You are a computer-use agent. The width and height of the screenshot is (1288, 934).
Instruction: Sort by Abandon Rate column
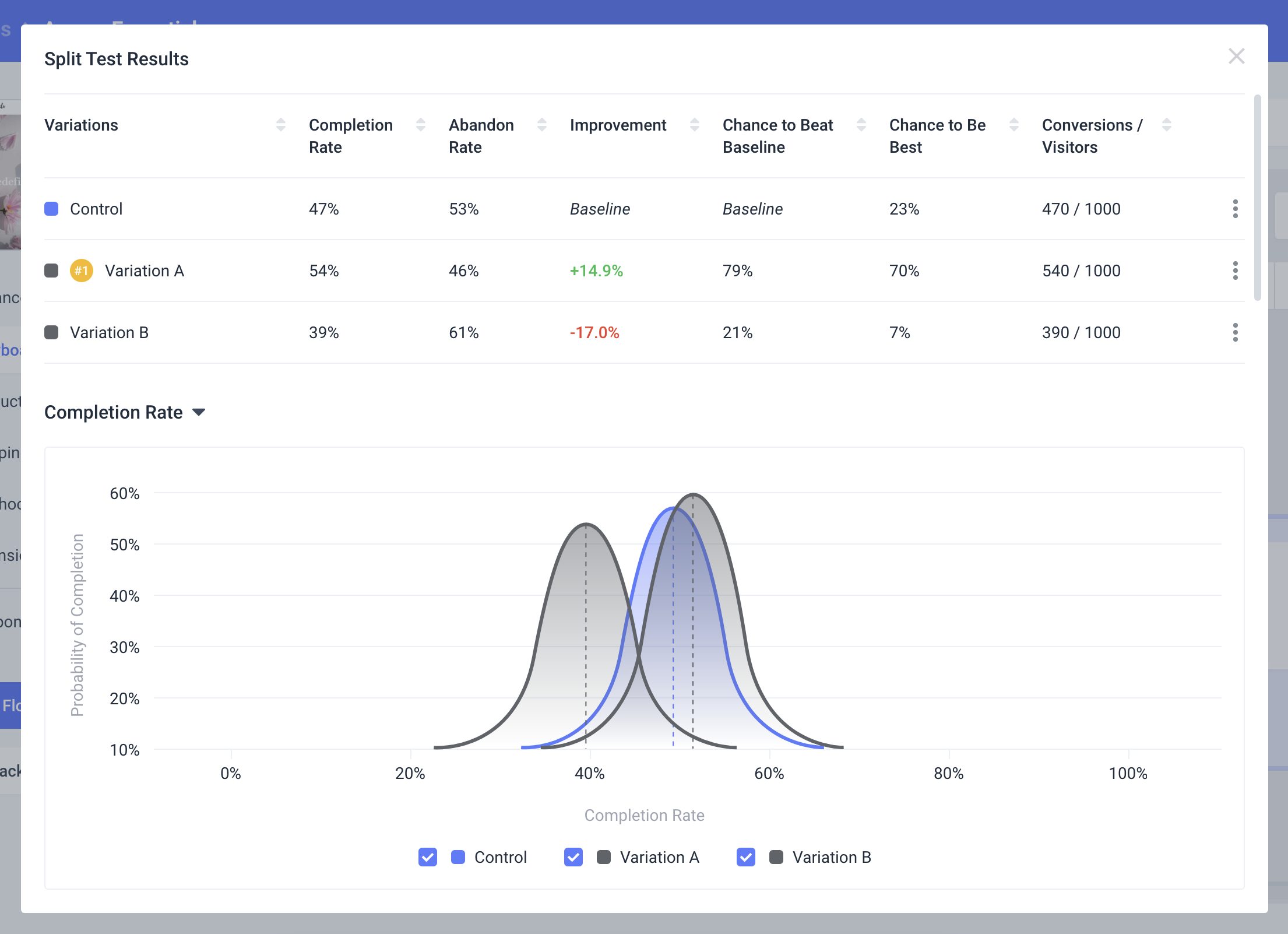[x=542, y=125]
